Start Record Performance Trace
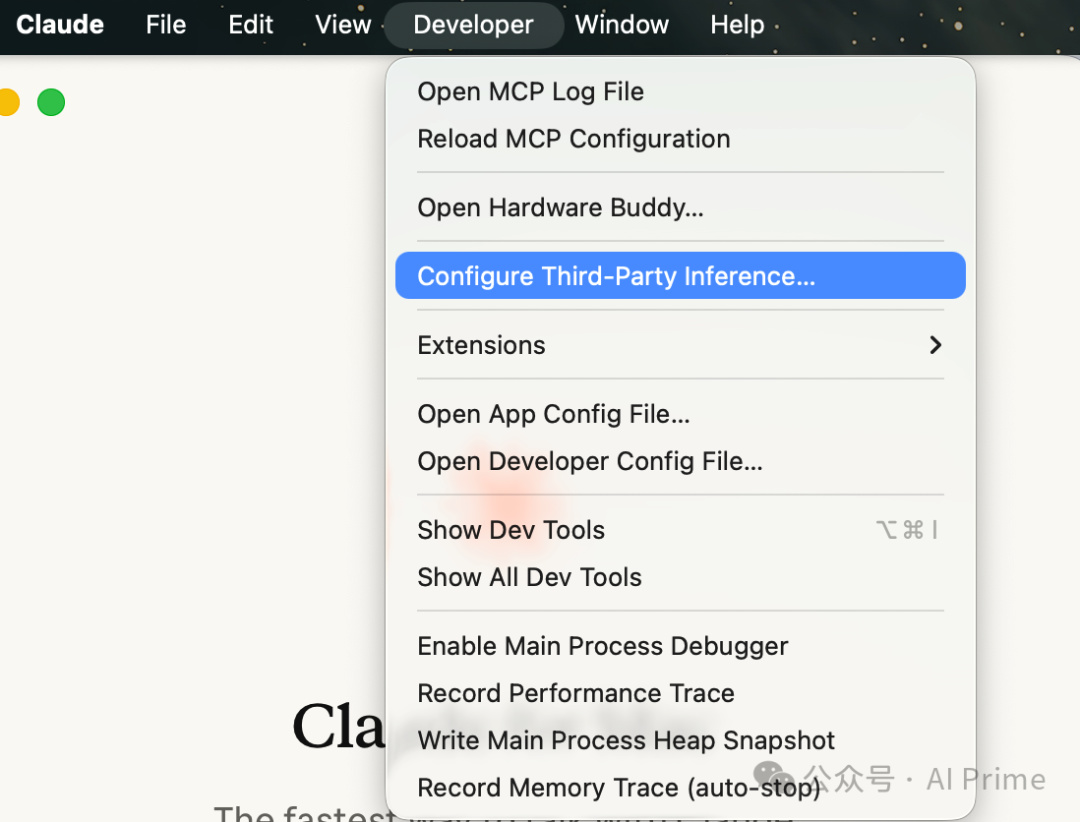The image size is (1080, 822). [575, 693]
